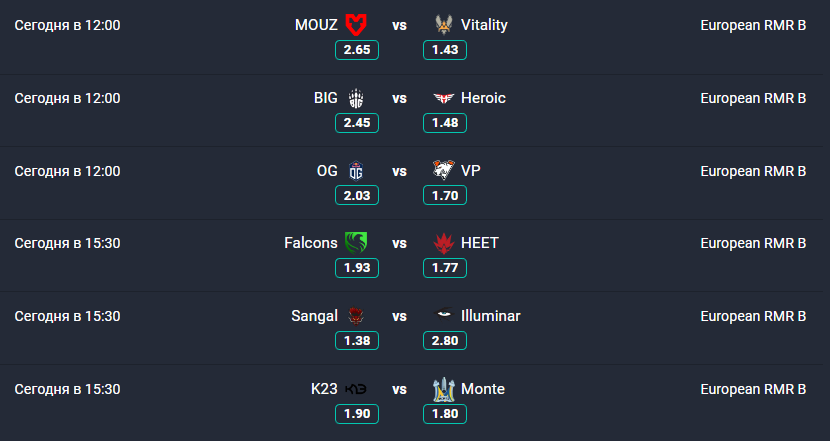Select the 1.43 odds for Vitality
Viewport: 830px width, 441px height.
click(x=445, y=50)
